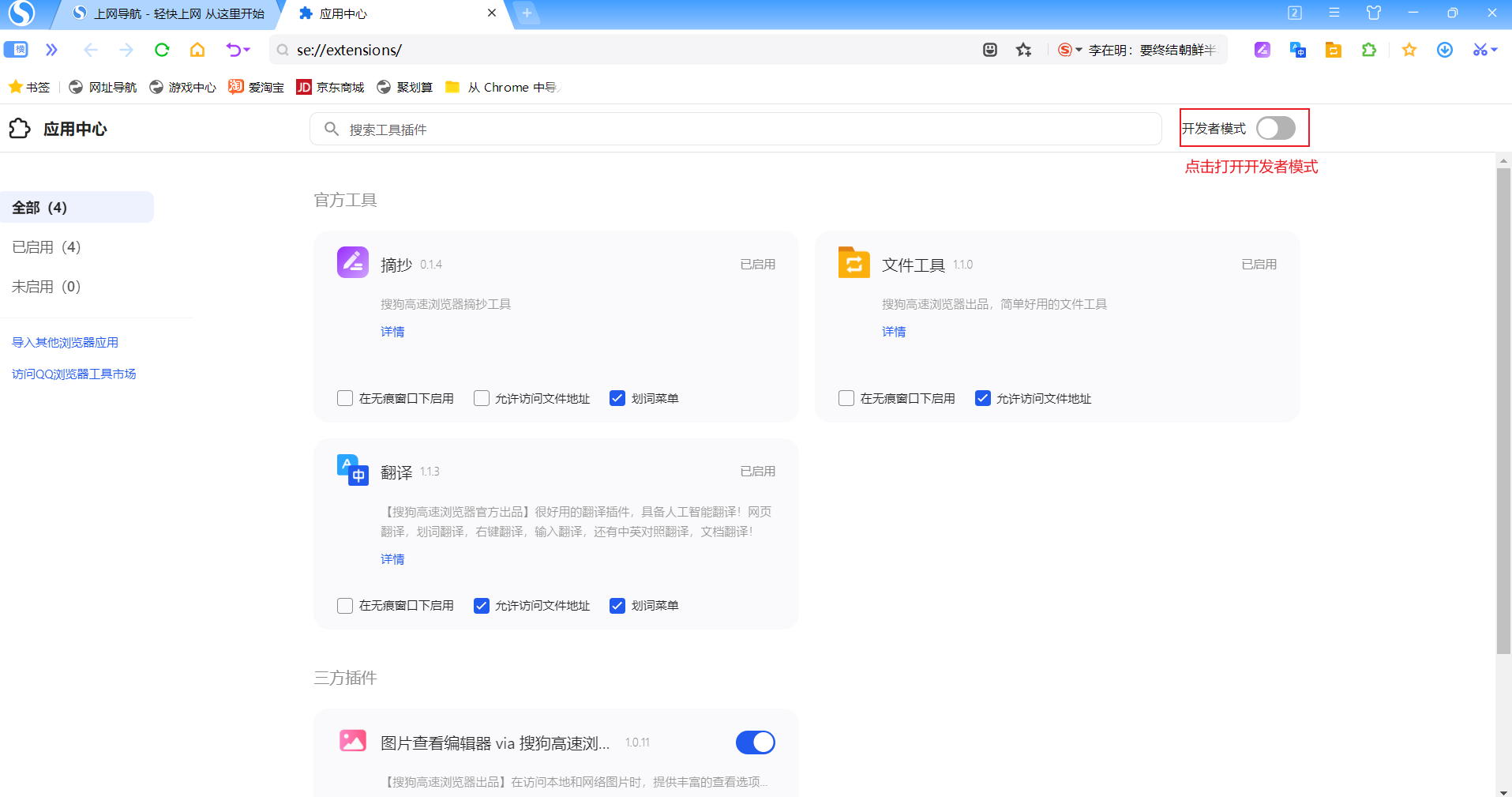The width and height of the screenshot is (1512, 797).
Task: Open the 摘抄 extension icon in toolbar
Action: [1262, 50]
